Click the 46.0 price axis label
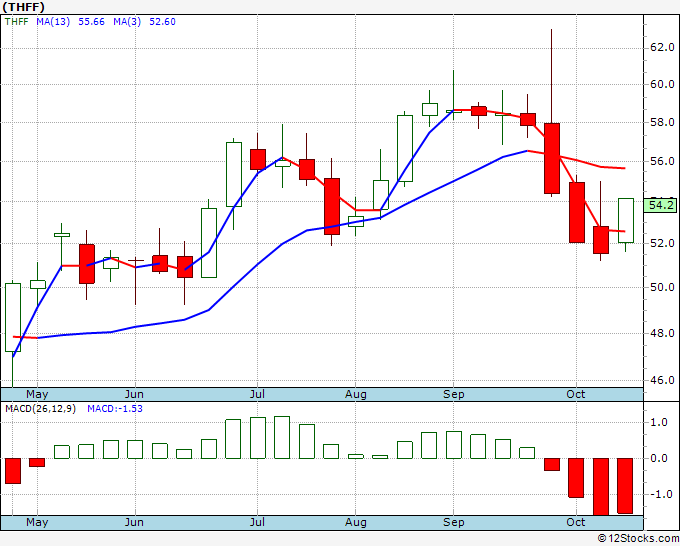Image resolution: width=680 pixels, height=546 pixels. coord(662,380)
